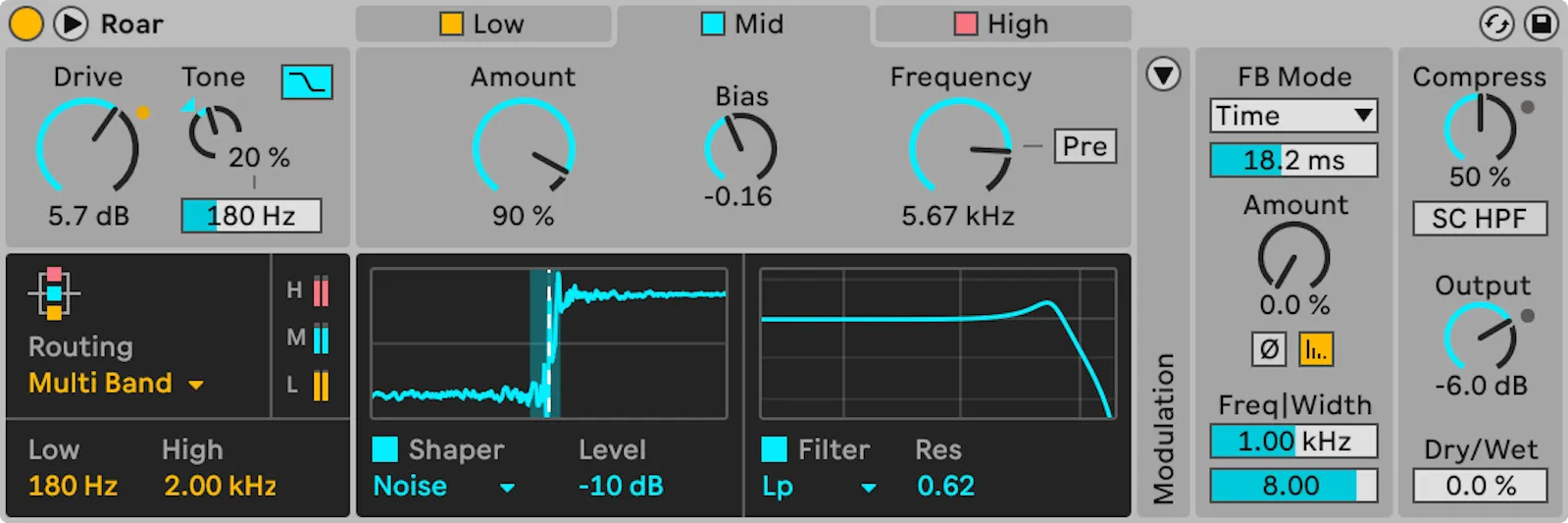The image size is (1568, 523).
Task: Click the Roar device title
Action: click(x=132, y=24)
